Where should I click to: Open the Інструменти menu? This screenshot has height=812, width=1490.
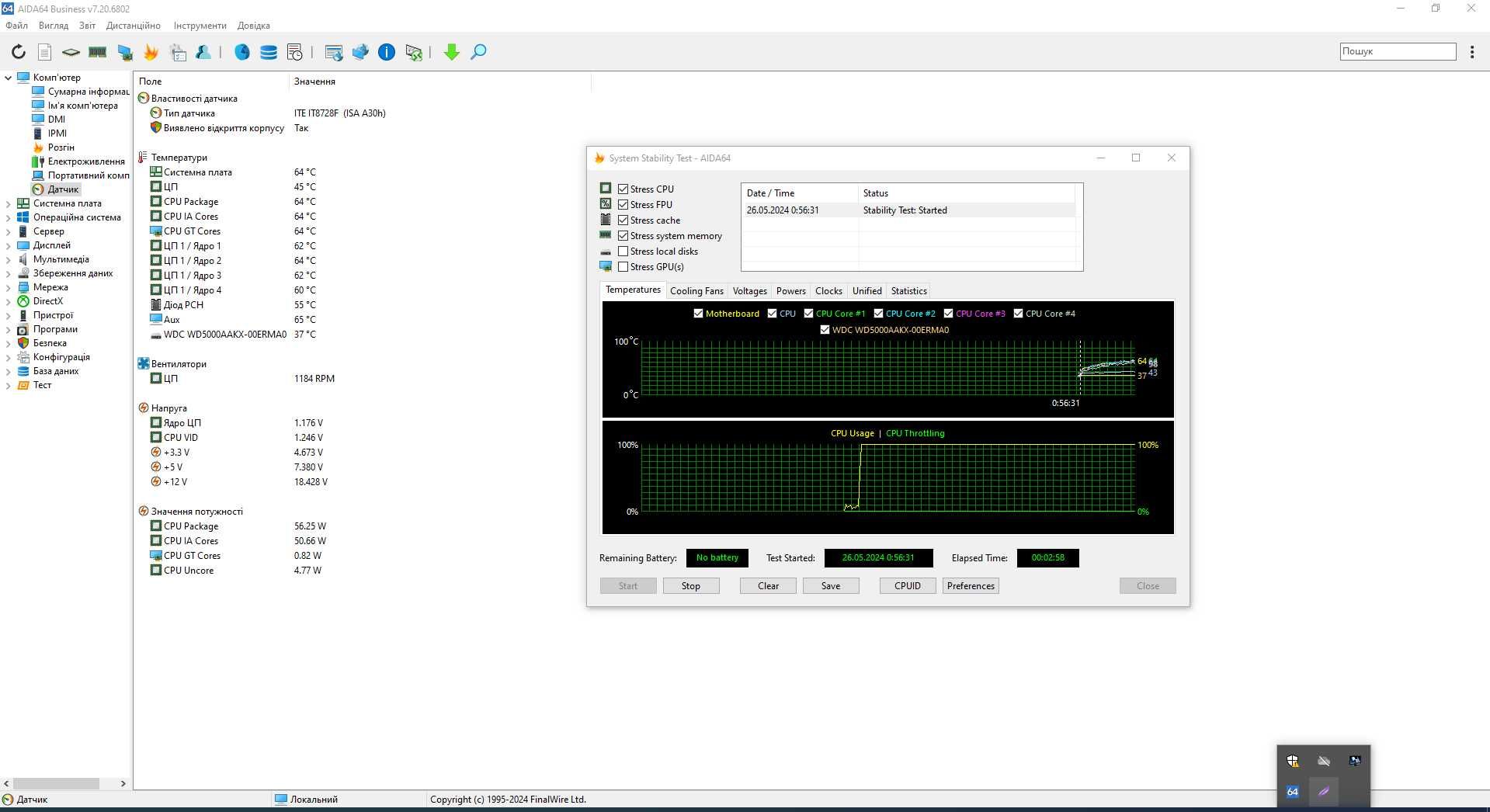click(x=200, y=26)
